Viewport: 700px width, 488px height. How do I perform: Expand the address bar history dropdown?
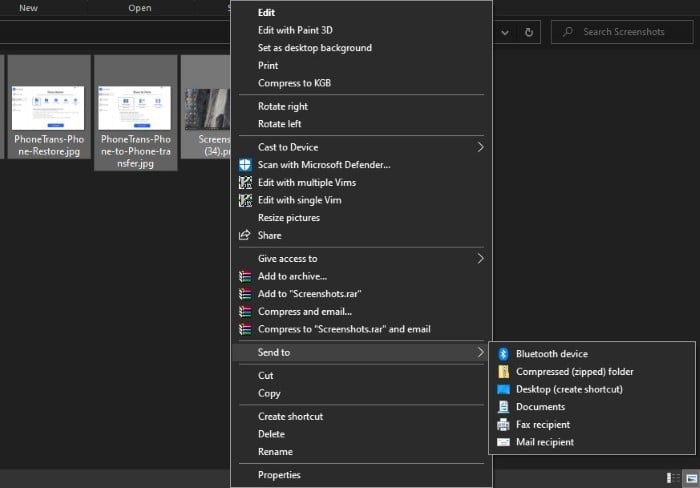click(x=505, y=32)
